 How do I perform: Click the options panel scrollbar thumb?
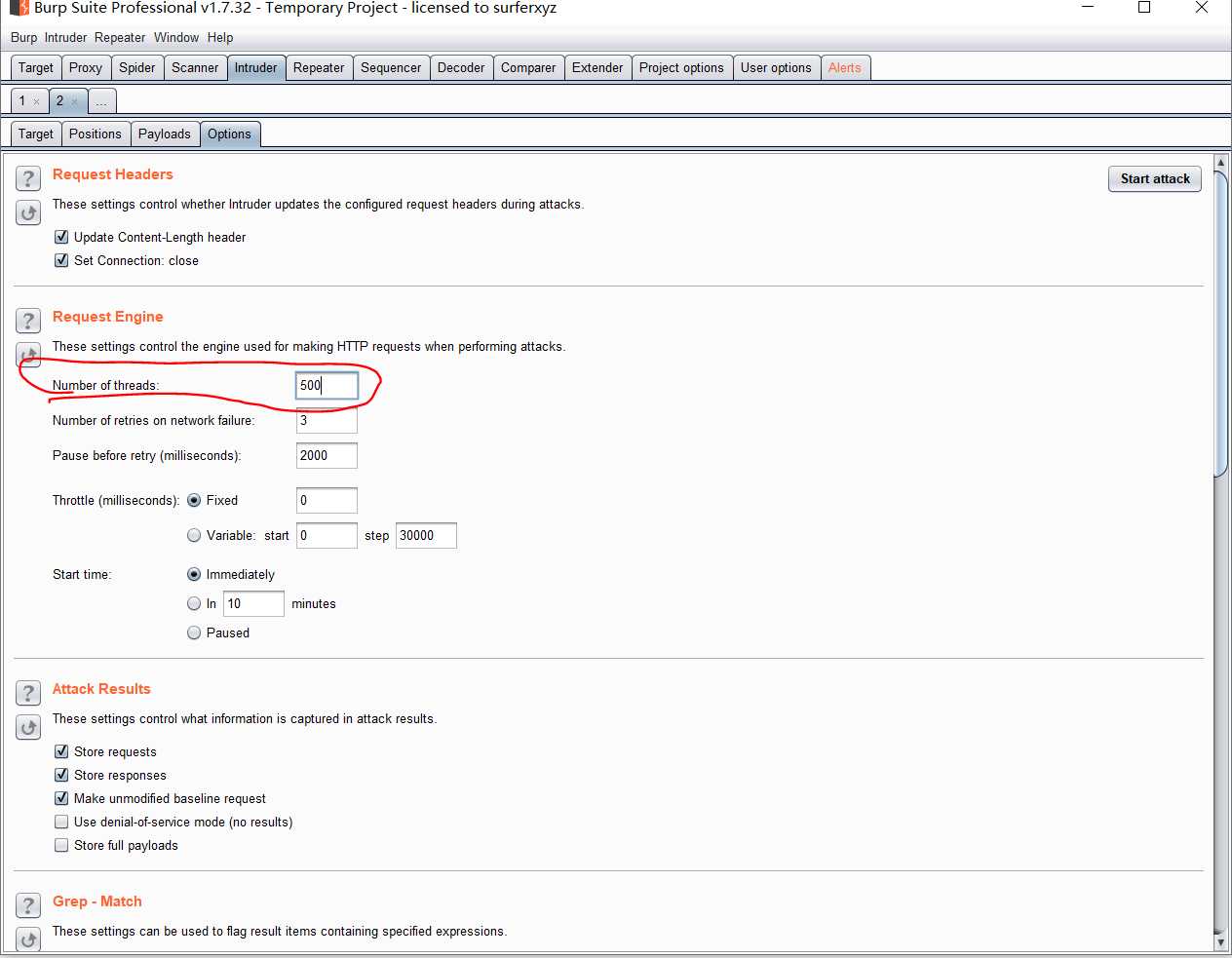pos(1220,324)
